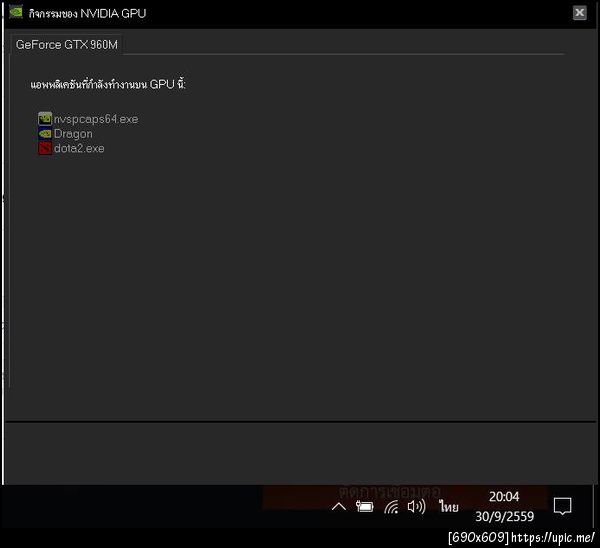The image size is (600, 548).
Task: Click NVIDIA logo in title bar
Action: tap(16, 12)
